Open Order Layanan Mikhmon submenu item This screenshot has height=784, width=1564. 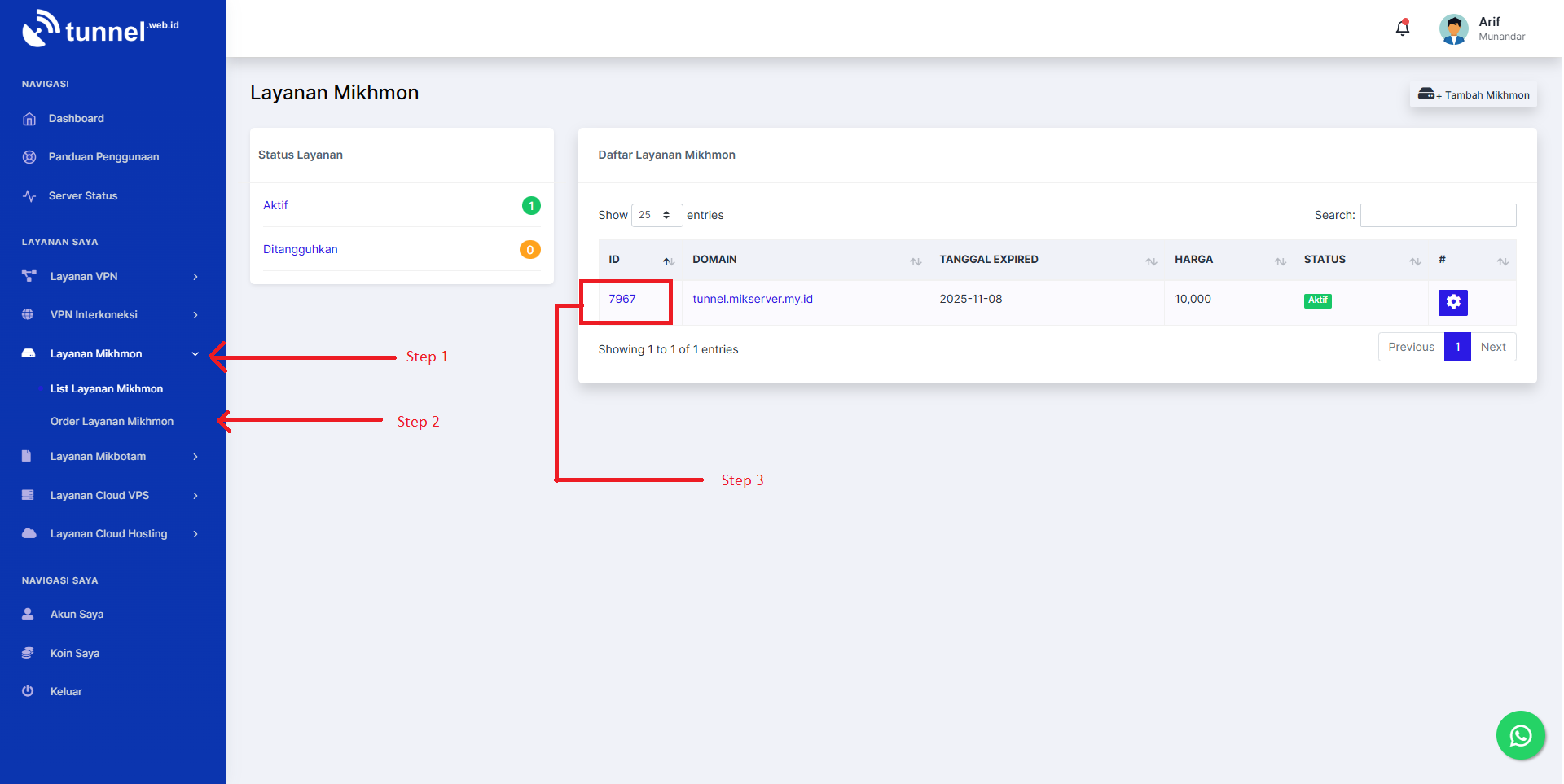112,422
